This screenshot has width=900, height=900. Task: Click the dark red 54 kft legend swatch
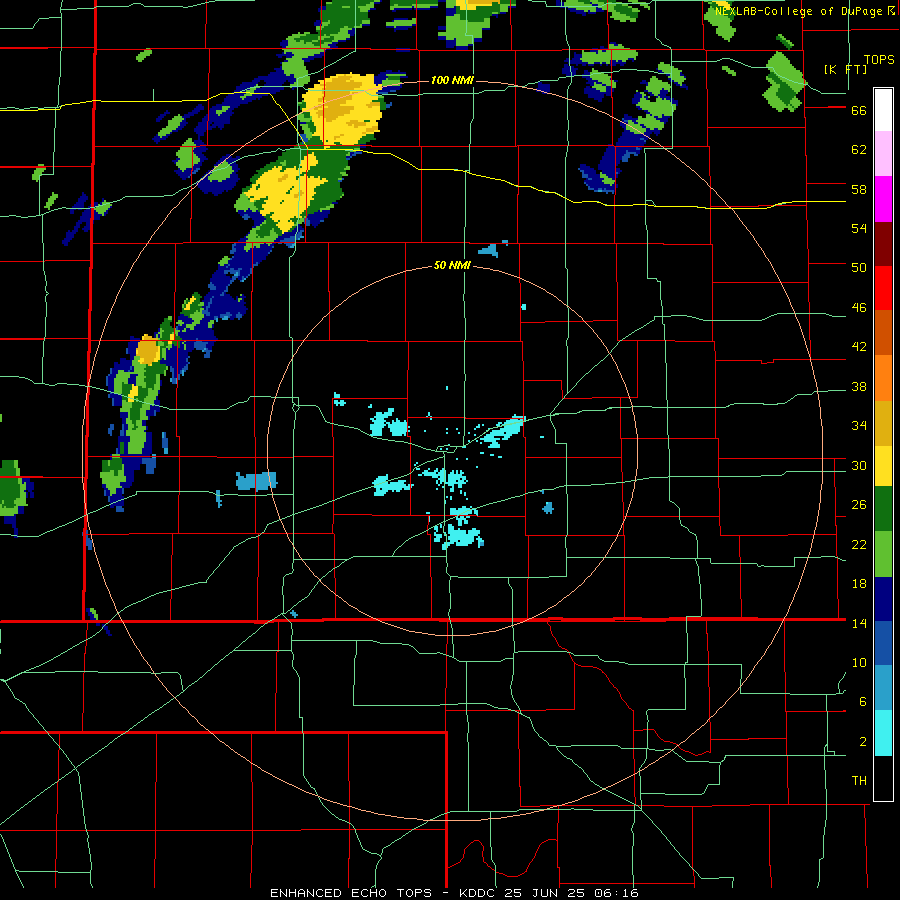883,244
